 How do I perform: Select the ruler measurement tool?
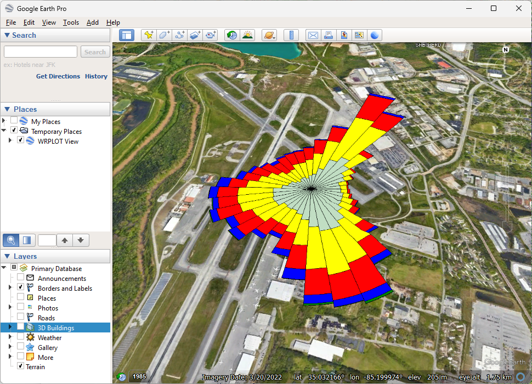coord(291,35)
